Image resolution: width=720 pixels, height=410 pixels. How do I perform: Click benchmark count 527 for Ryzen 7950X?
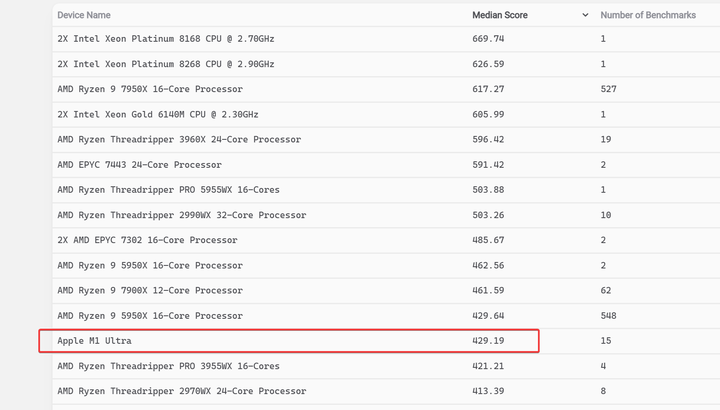pos(608,89)
